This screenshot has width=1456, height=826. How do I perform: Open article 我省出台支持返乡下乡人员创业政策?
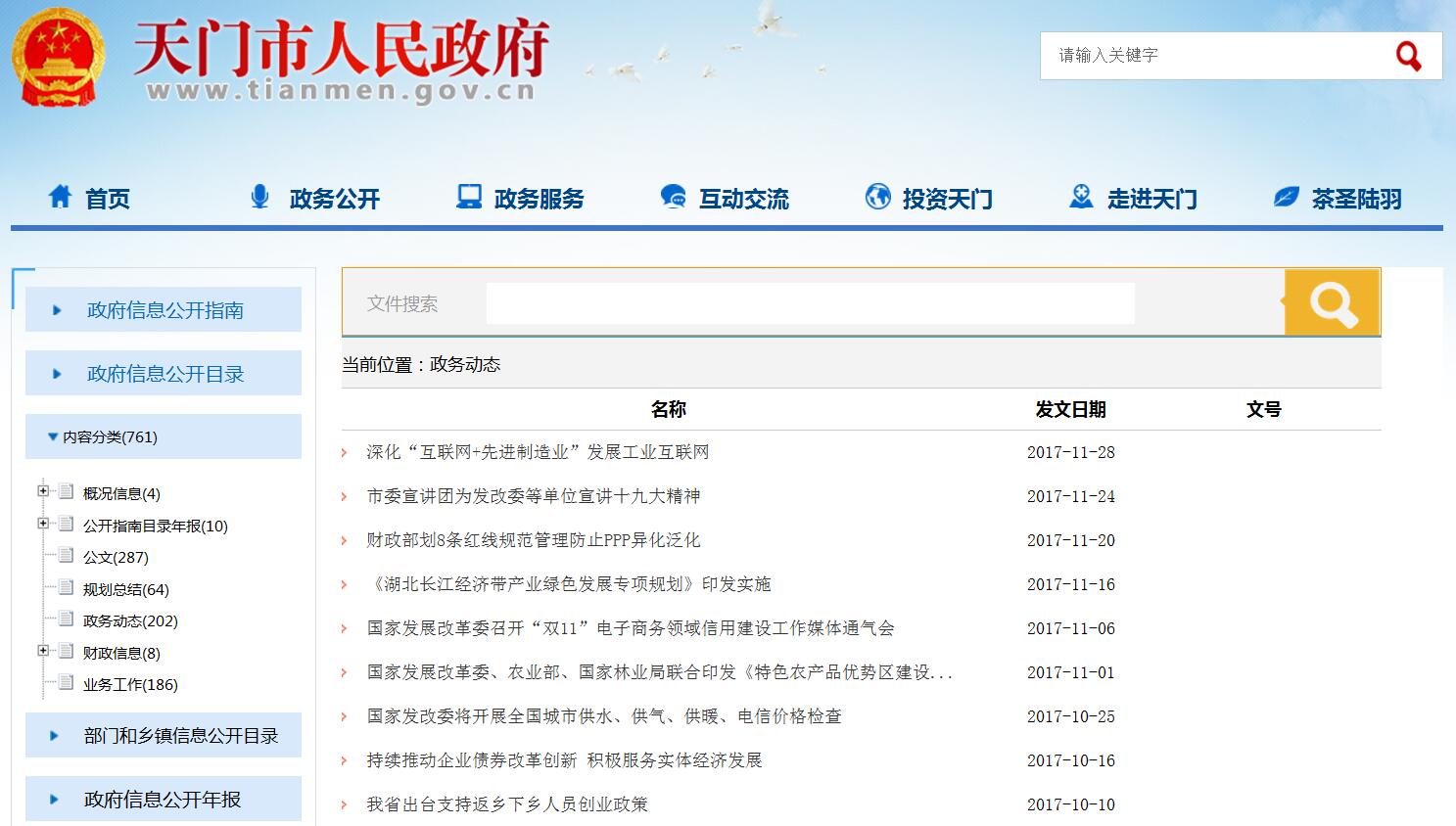coord(507,804)
